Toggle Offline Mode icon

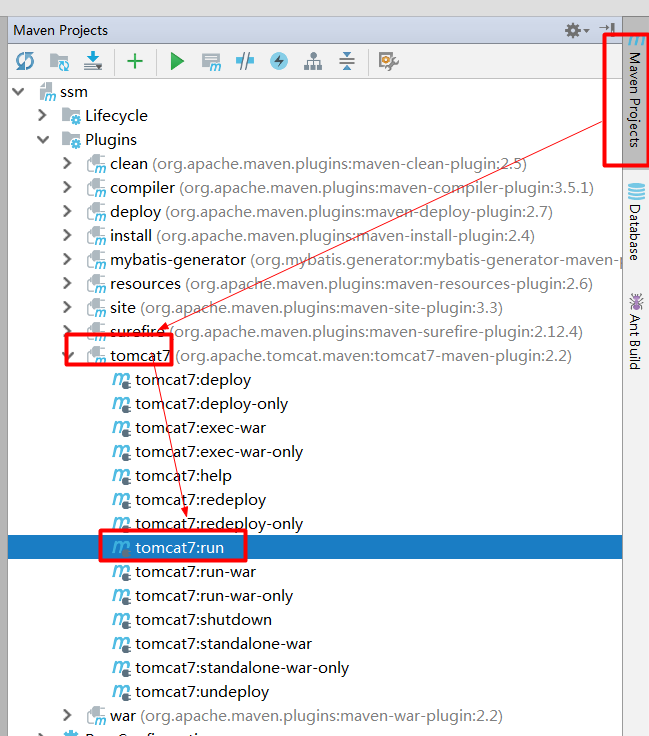245,61
